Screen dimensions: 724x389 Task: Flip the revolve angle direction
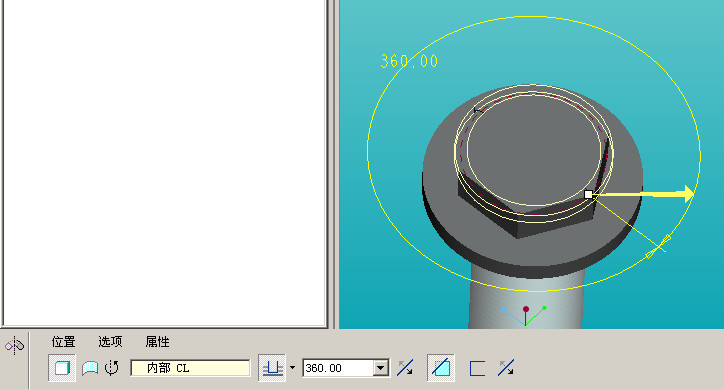pyautogui.click(x=405, y=368)
